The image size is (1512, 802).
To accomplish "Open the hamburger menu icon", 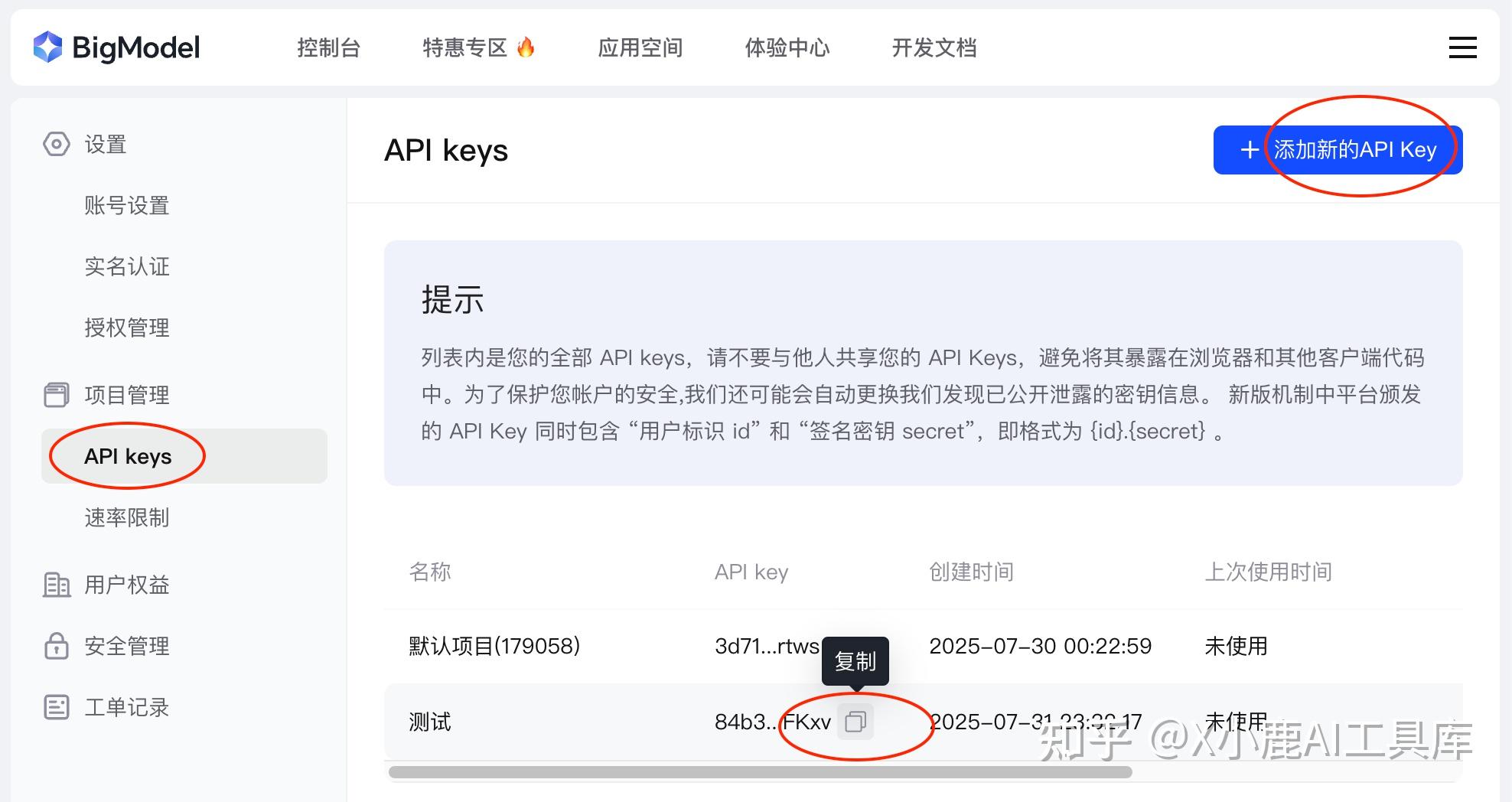I will (x=1462, y=47).
